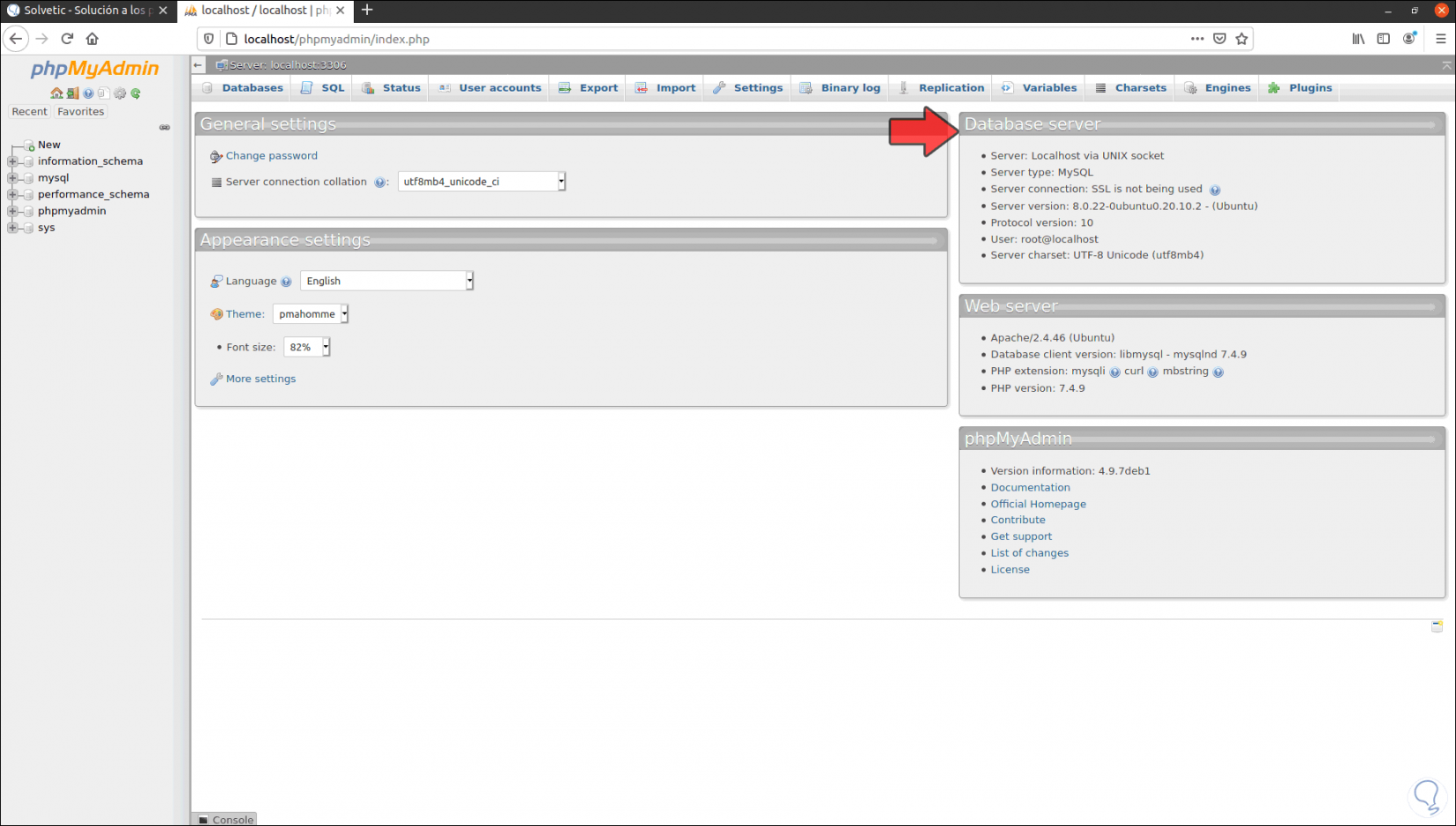
Task: Go to phpMyAdmin home via house icon
Action: pos(56,94)
